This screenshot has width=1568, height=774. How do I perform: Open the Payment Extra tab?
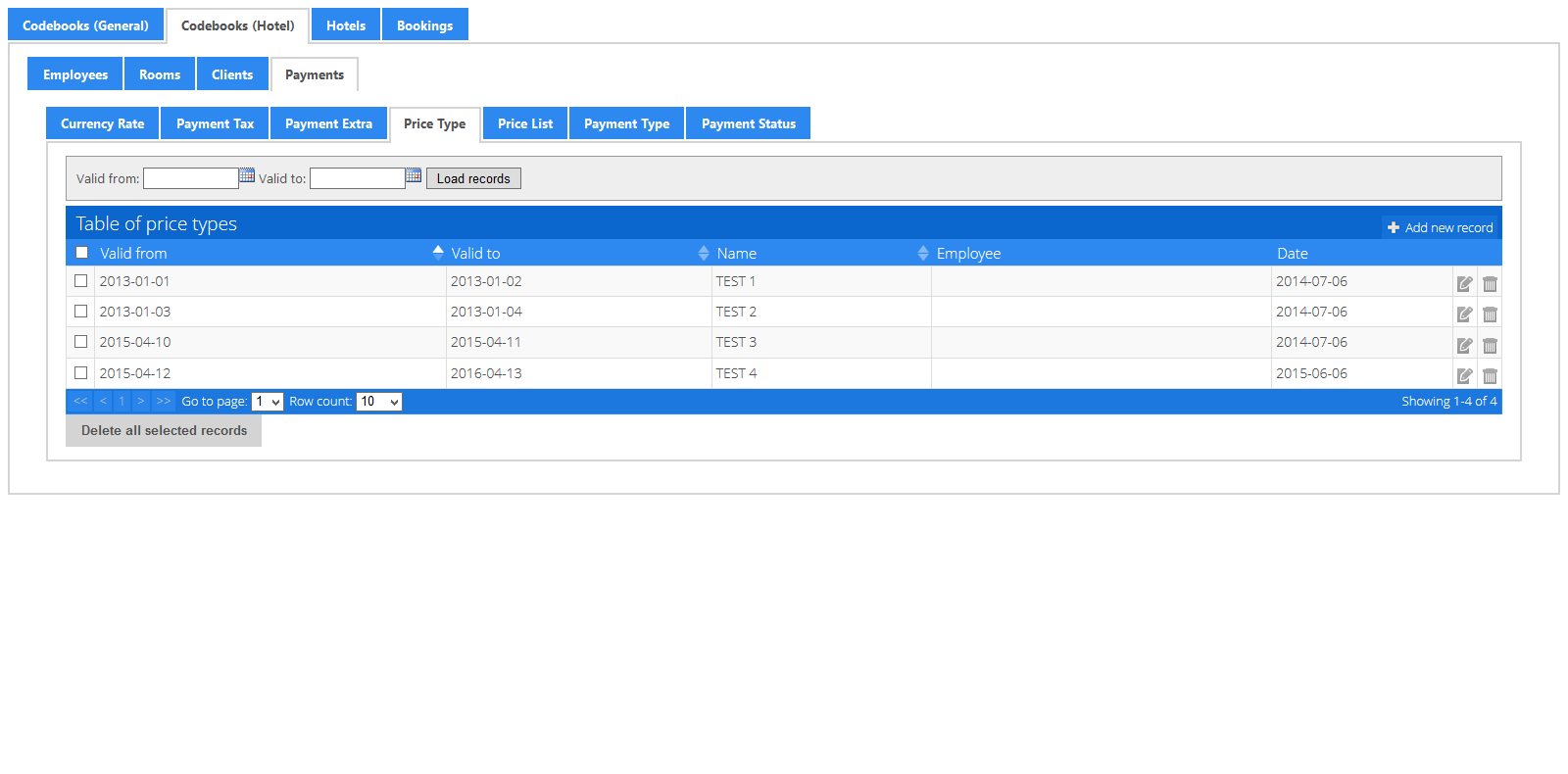[x=329, y=123]
